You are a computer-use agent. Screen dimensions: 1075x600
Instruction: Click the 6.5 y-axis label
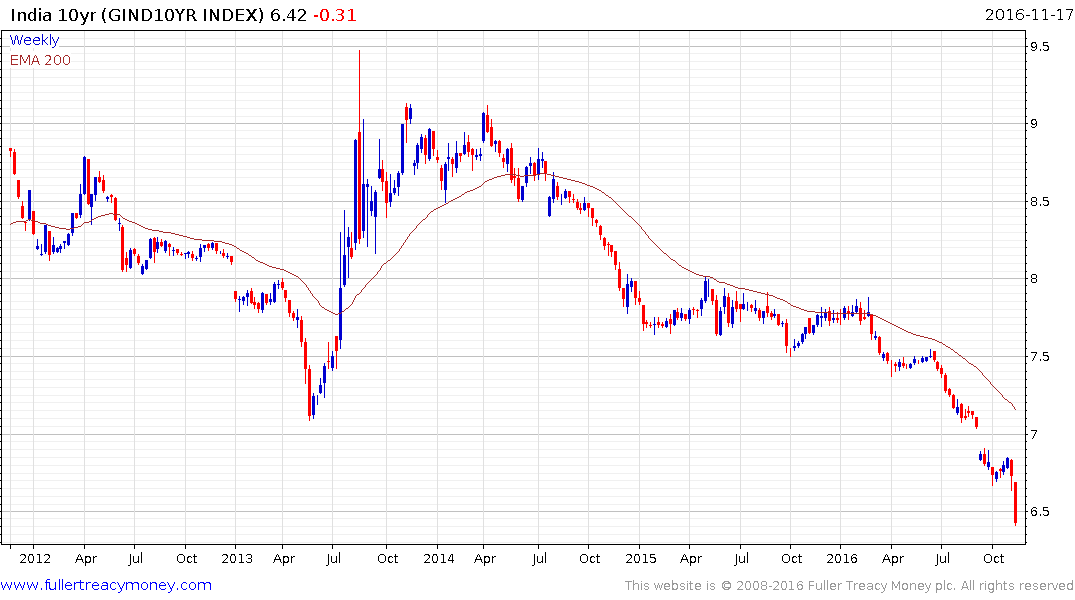pyautogui.click(x=1039, y=512)
